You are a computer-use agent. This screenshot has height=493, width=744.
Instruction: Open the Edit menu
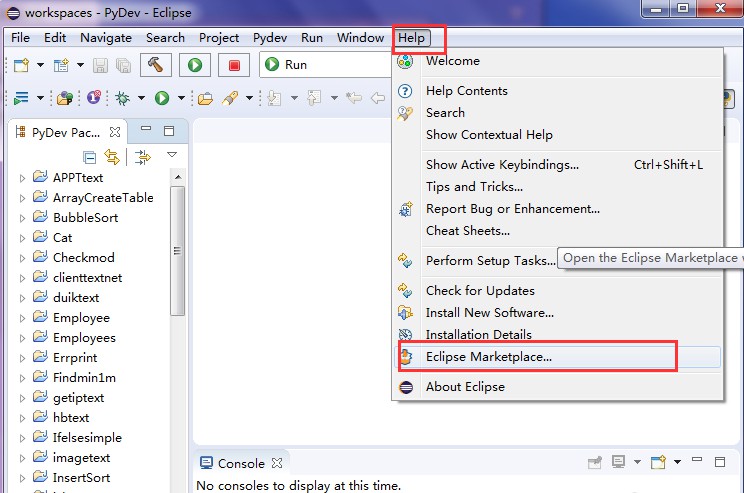[55, 37]
